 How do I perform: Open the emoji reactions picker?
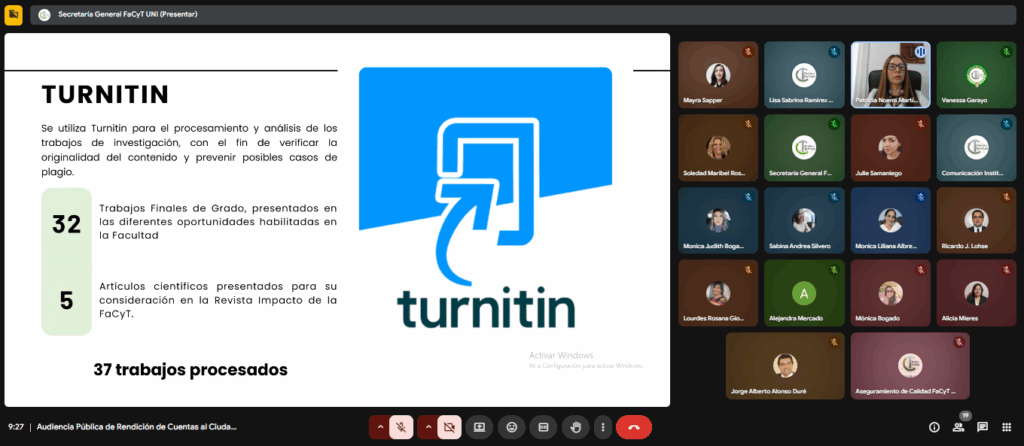tap(512, 427)
